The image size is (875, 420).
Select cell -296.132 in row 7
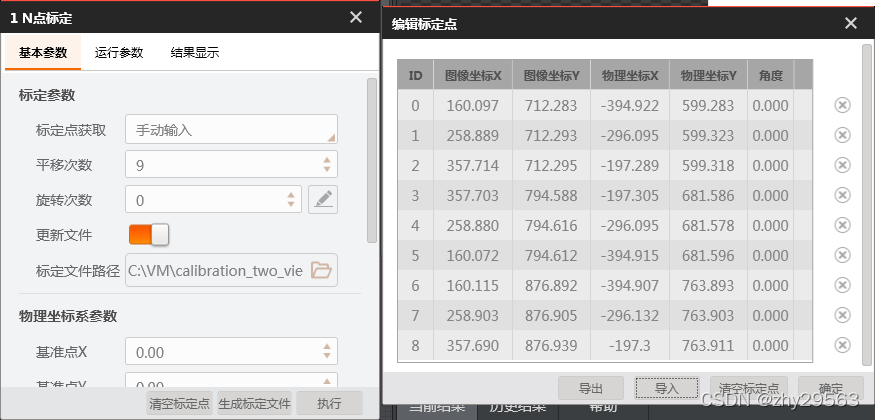click(x=630, y=316)
